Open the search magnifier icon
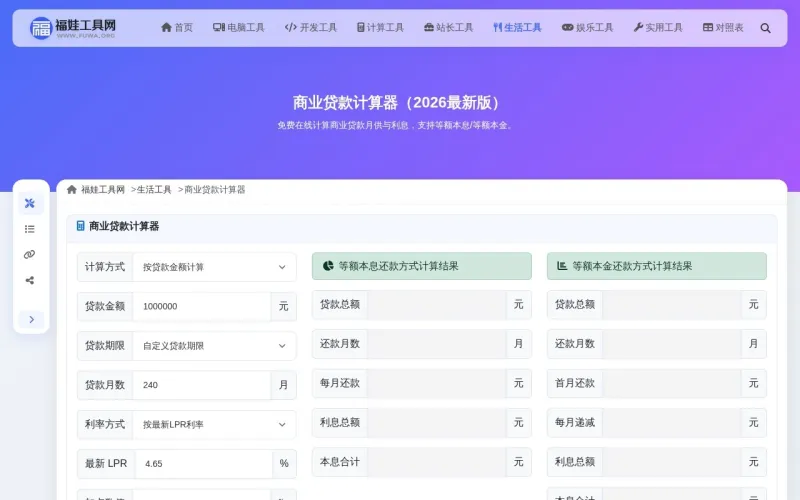Image resolution: width=800 pixels, height=500 pixels. pyautogui.click(x=765, y=28)
